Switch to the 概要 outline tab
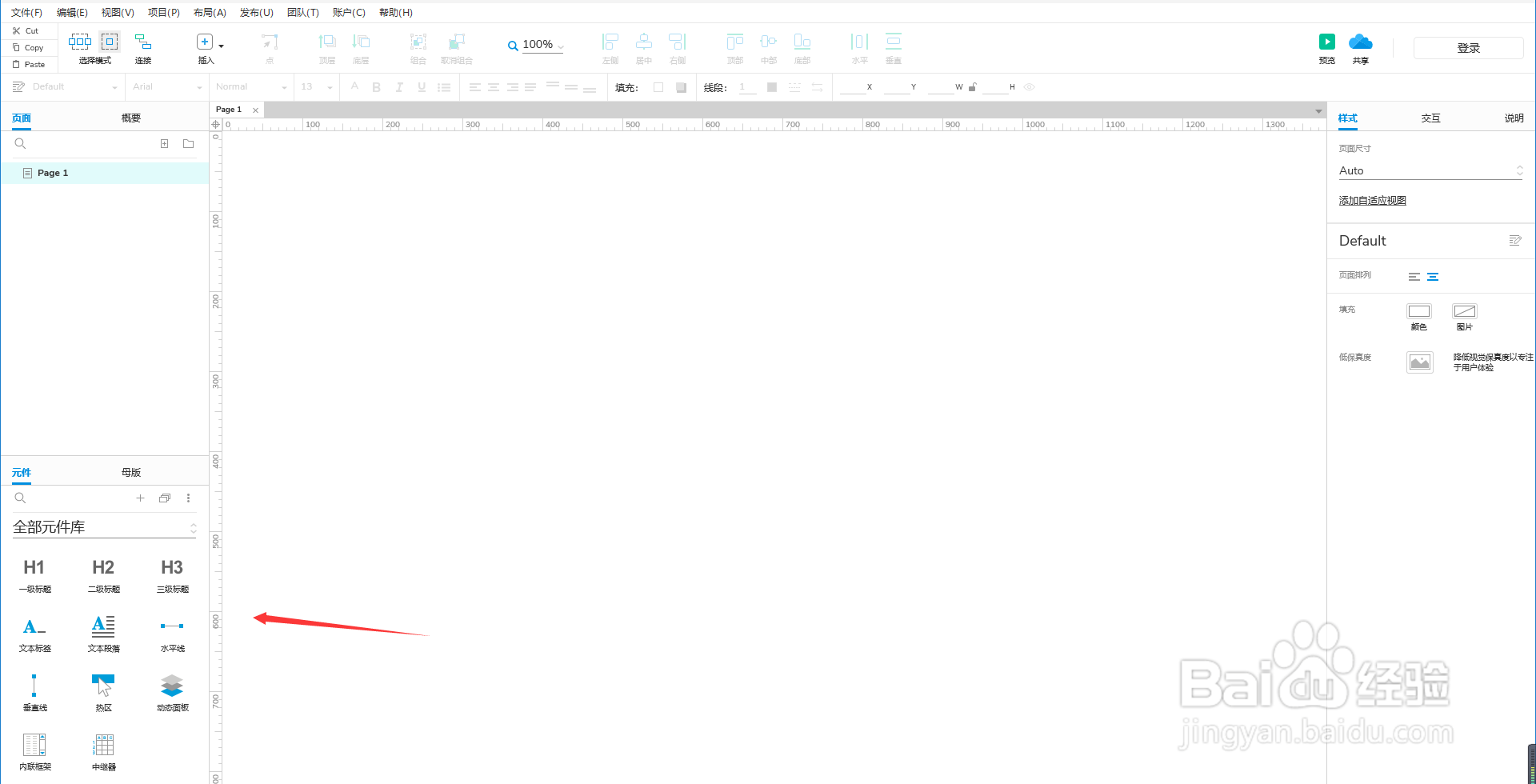Image resolution: width=1536 pixels, height=784 pixels. (x=131, y=118)
